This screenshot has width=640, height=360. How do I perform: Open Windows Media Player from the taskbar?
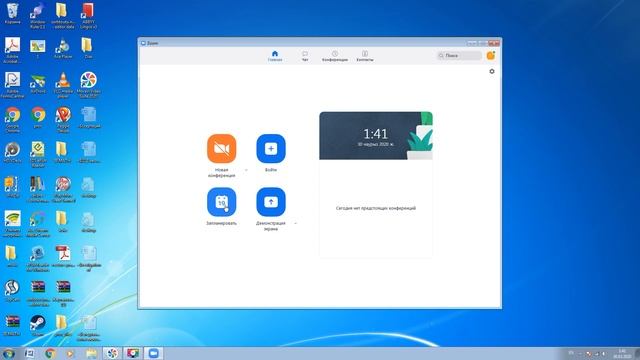[x=70, y=353]
